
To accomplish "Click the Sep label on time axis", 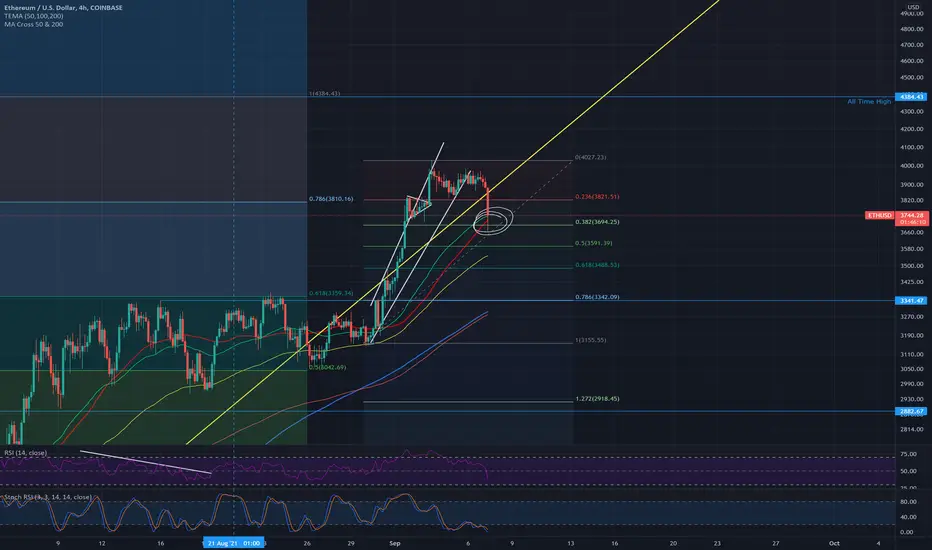I will [395, 543].
